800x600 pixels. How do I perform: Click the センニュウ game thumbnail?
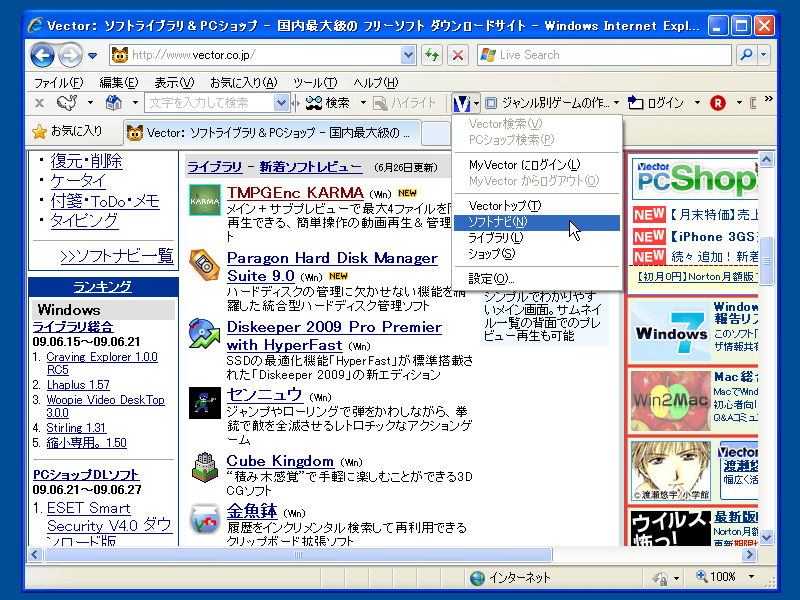tap(205, 403)
